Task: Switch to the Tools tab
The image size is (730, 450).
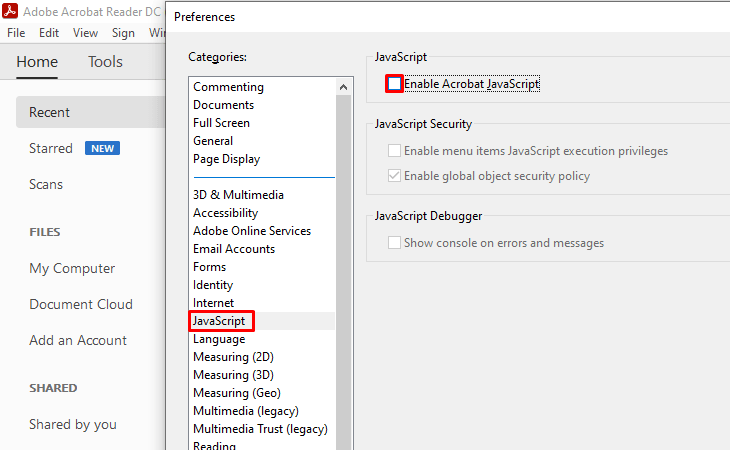Action: 105,62
